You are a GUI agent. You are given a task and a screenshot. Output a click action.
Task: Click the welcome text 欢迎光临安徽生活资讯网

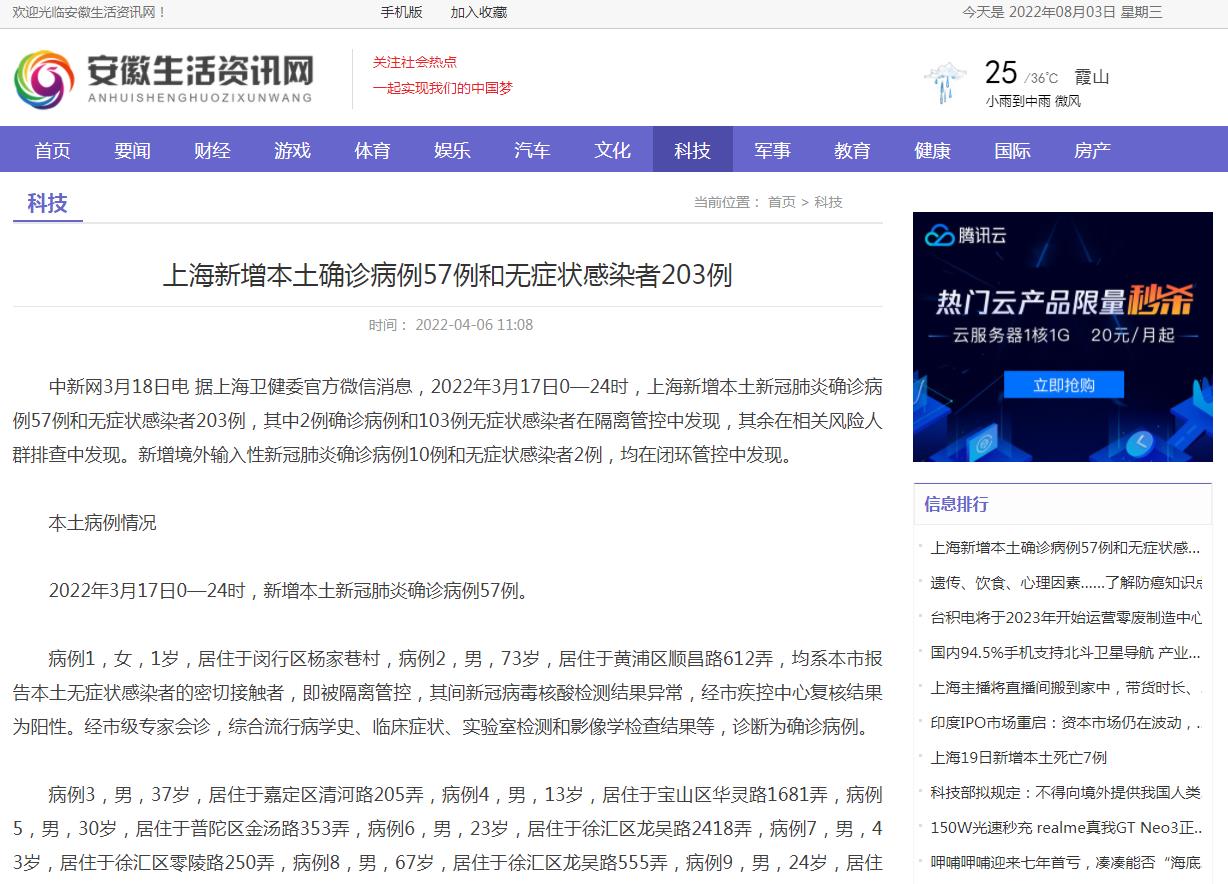(89, 12)
